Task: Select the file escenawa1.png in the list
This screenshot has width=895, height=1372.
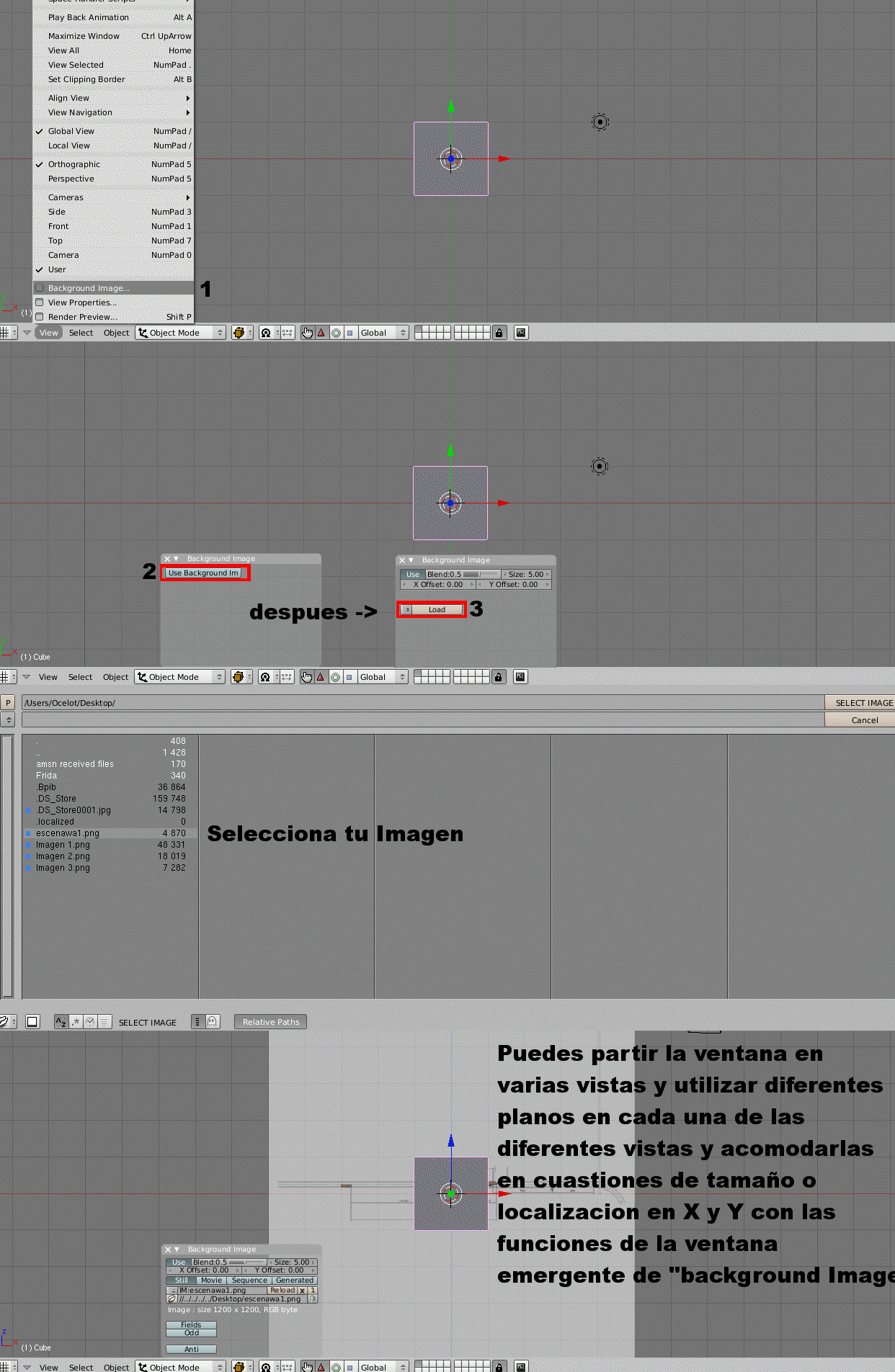Action: pyautogui.click(x=110, y=833)
